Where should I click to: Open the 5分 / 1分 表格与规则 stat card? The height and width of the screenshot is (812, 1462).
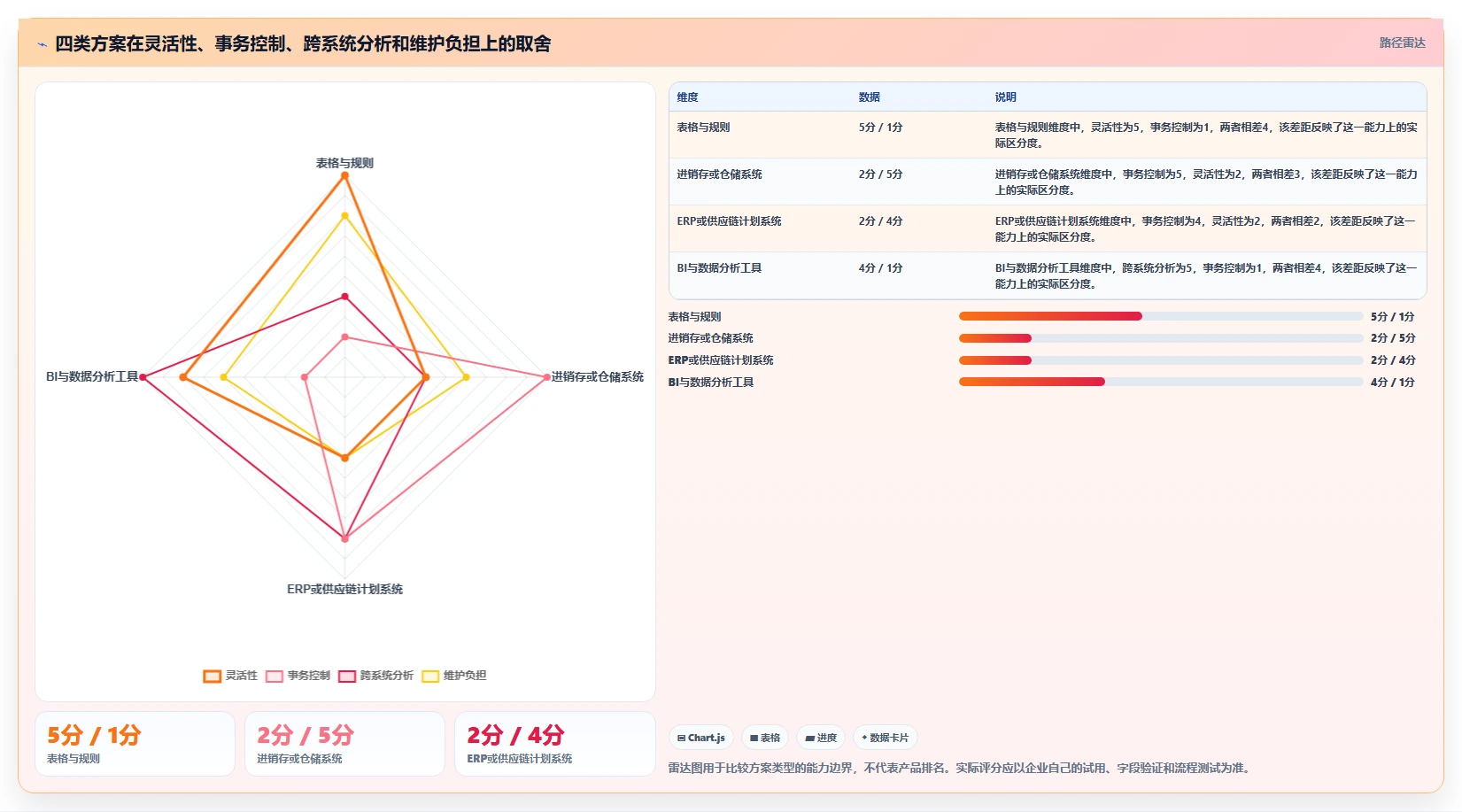tap(135, 744)
